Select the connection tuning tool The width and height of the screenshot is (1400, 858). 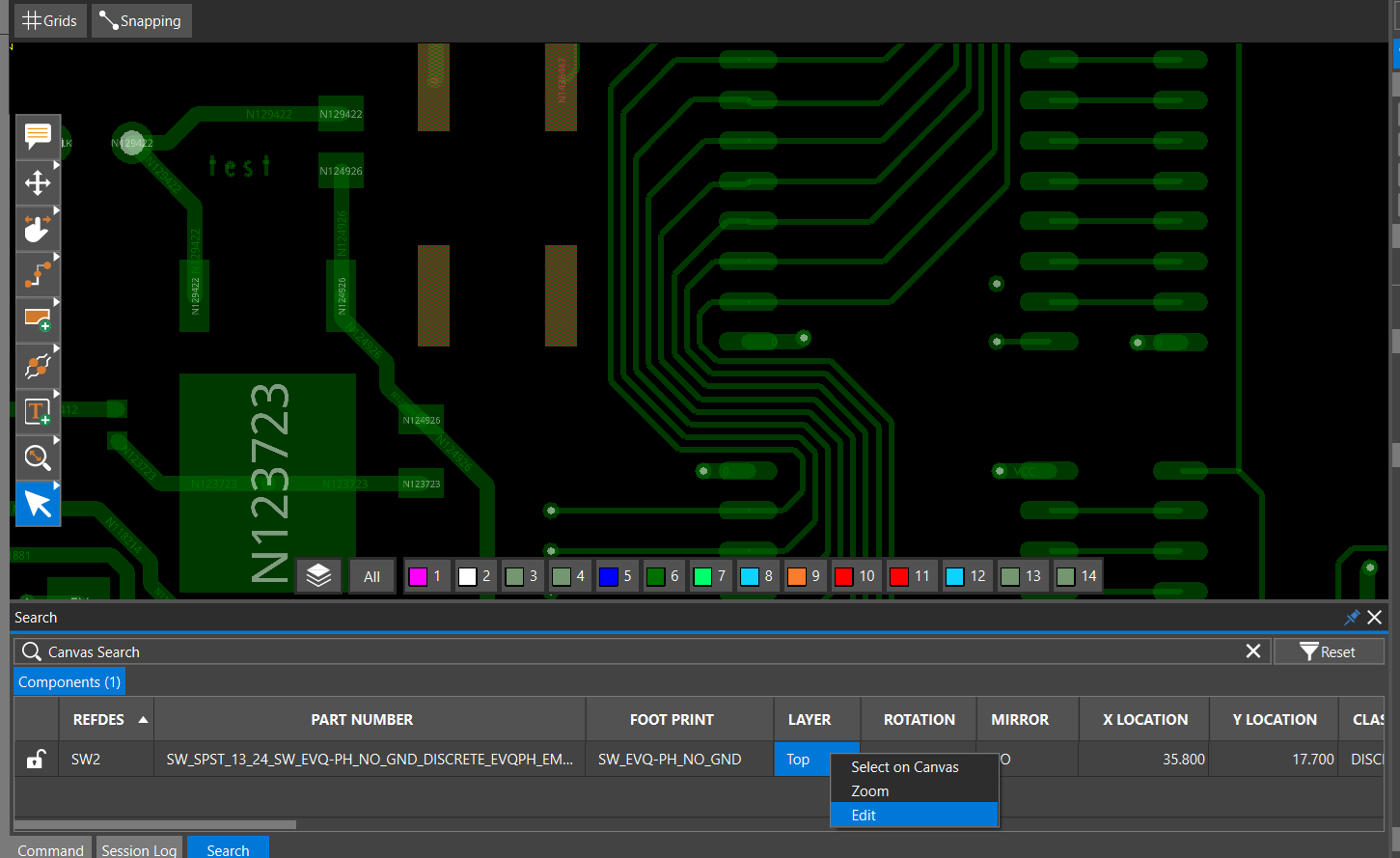point(38,366)
